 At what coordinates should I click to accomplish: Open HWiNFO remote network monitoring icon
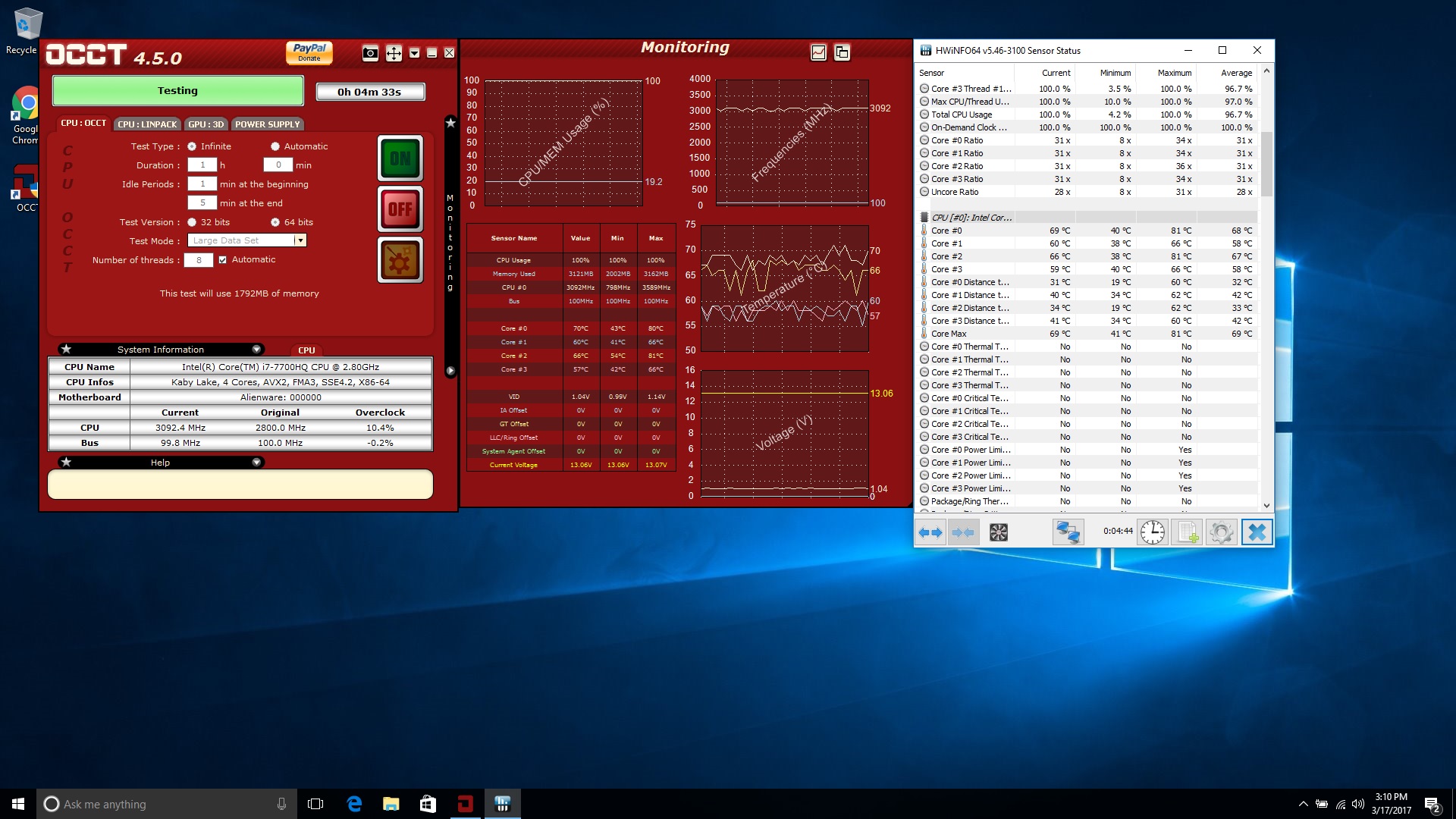[1068, 532]
